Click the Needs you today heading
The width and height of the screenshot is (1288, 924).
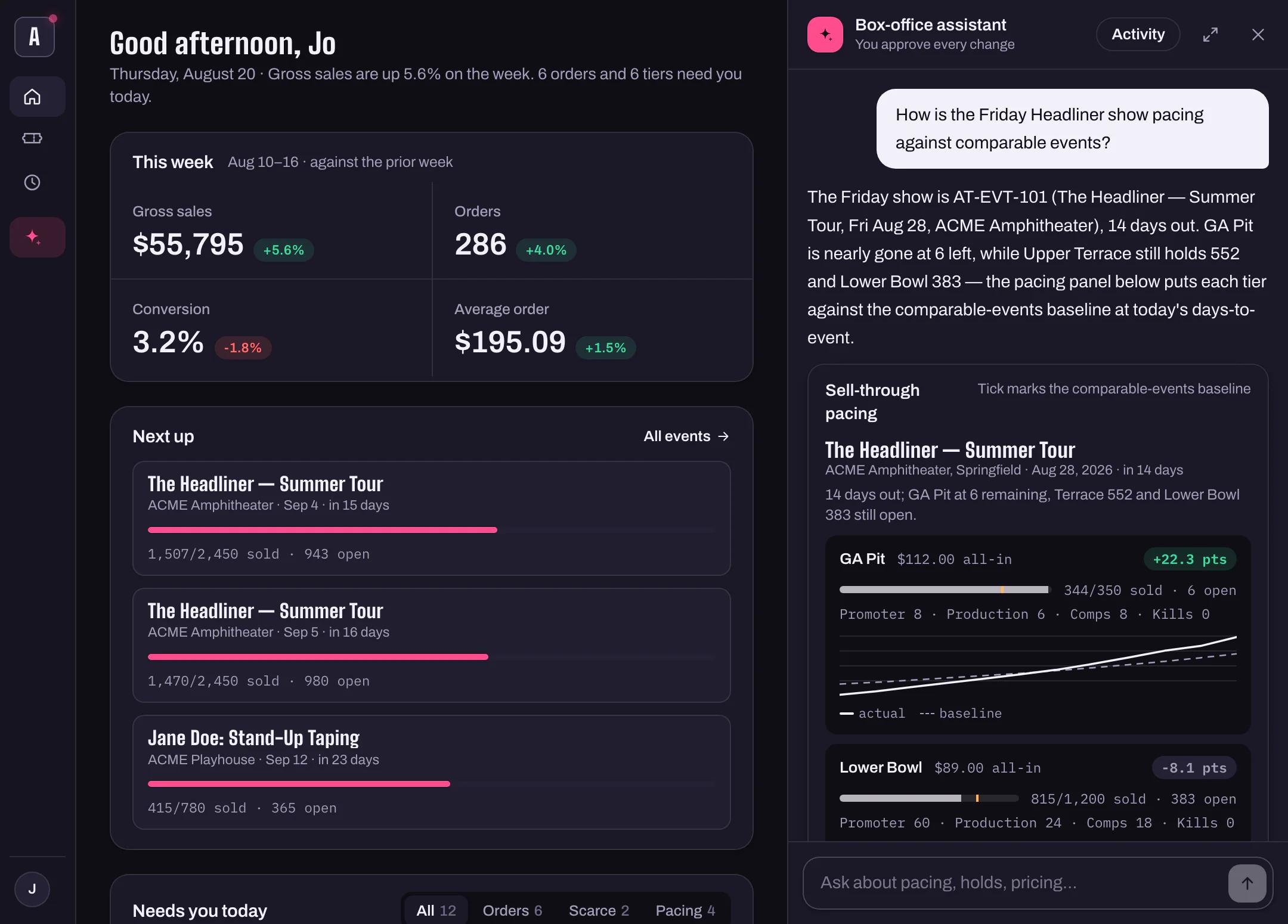click(200, 910)
